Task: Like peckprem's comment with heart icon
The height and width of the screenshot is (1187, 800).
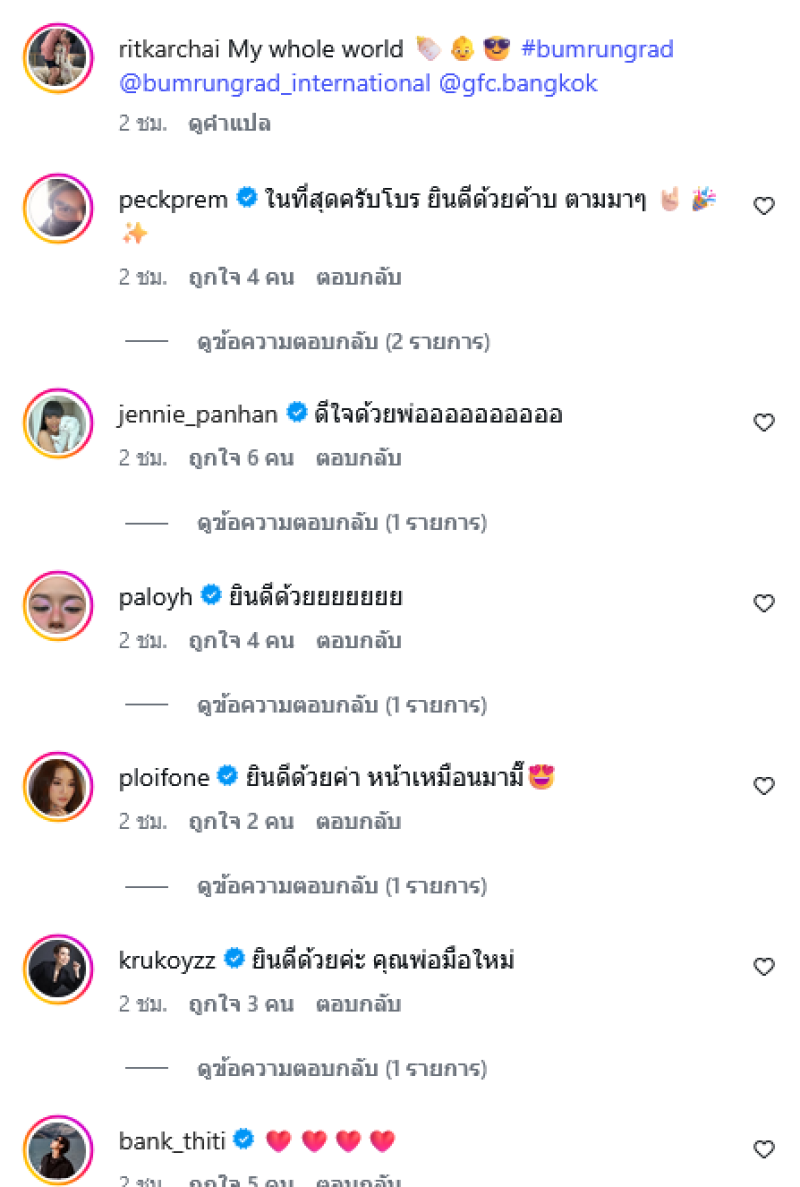Action: pyautogui.click(x=764, y=206)
